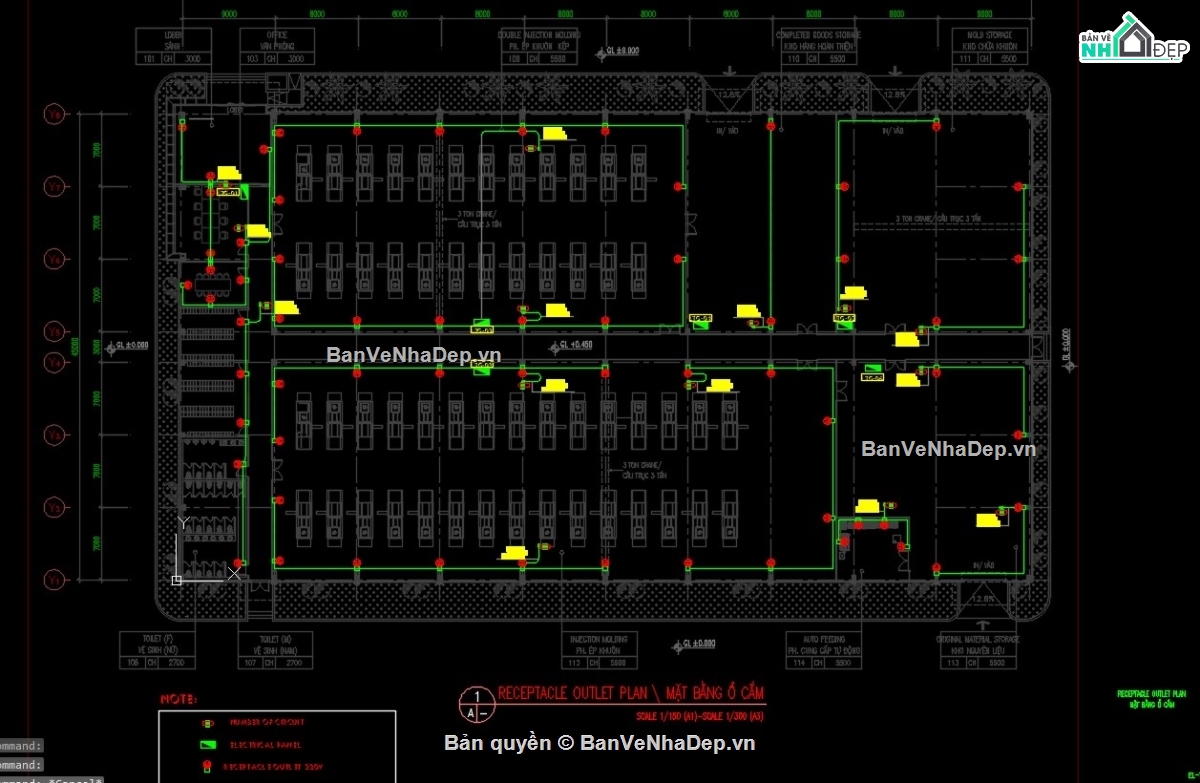Click the drawing number 1 title bubble
1200x783 pixels.
coord(478,703)
